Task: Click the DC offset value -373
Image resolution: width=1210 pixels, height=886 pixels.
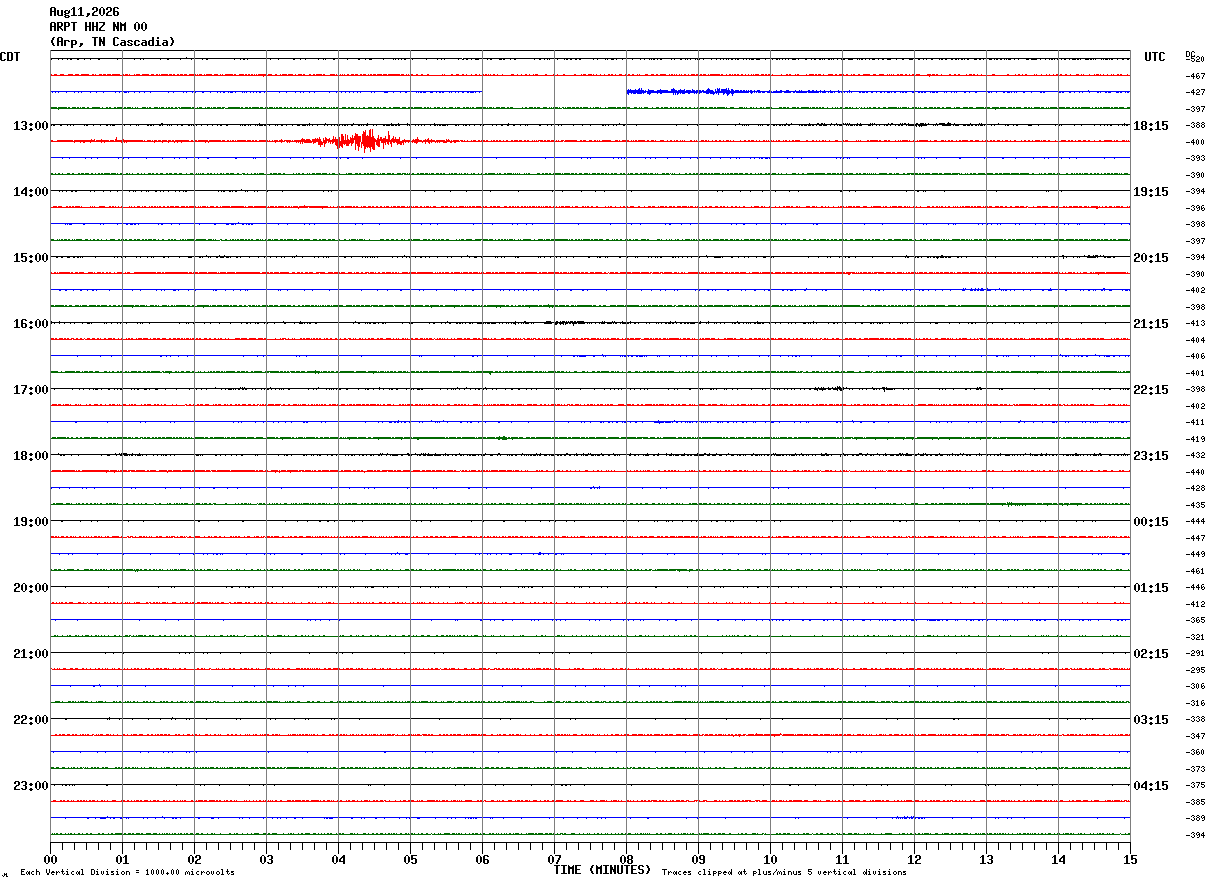Action: coord(1195,769)
